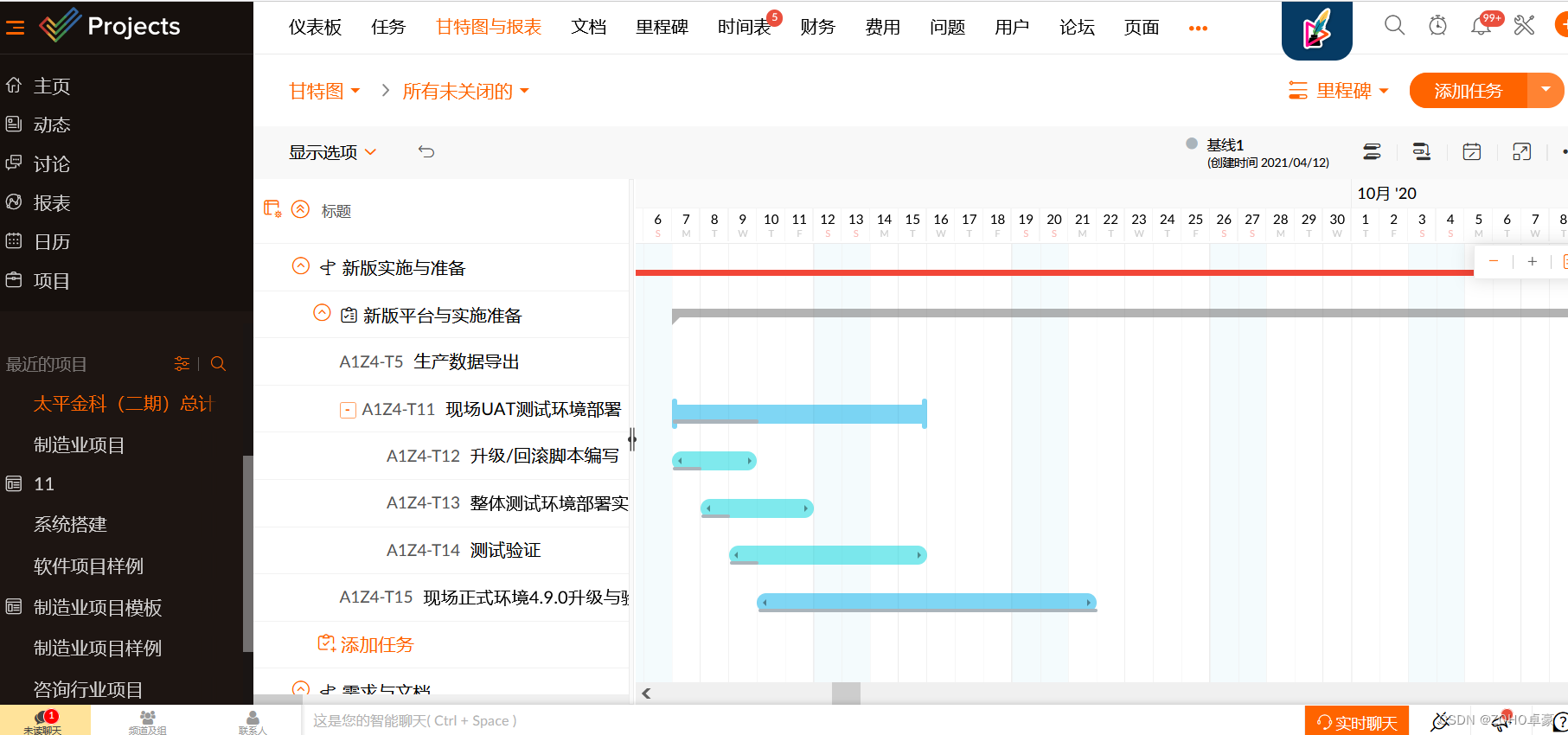Open the 所有未关闭的 filter dropdown
Screen dimensions: 1568x735
pyautogui.click(x=466, y=91)
